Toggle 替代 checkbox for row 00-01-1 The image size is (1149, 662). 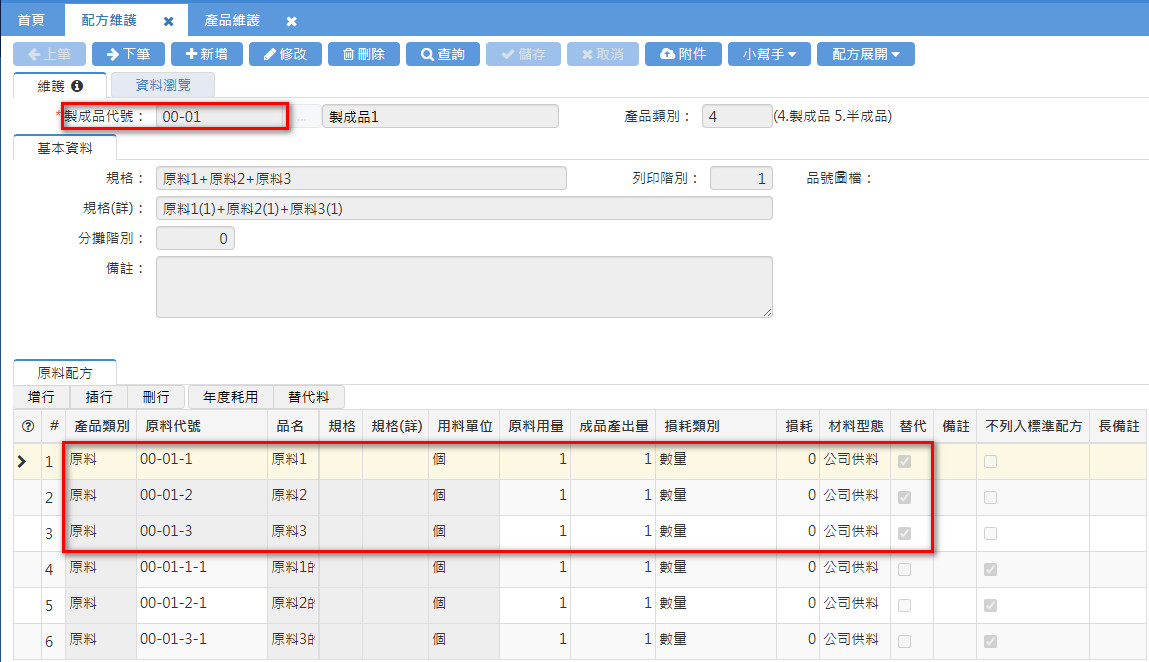[x=905, y=462]
